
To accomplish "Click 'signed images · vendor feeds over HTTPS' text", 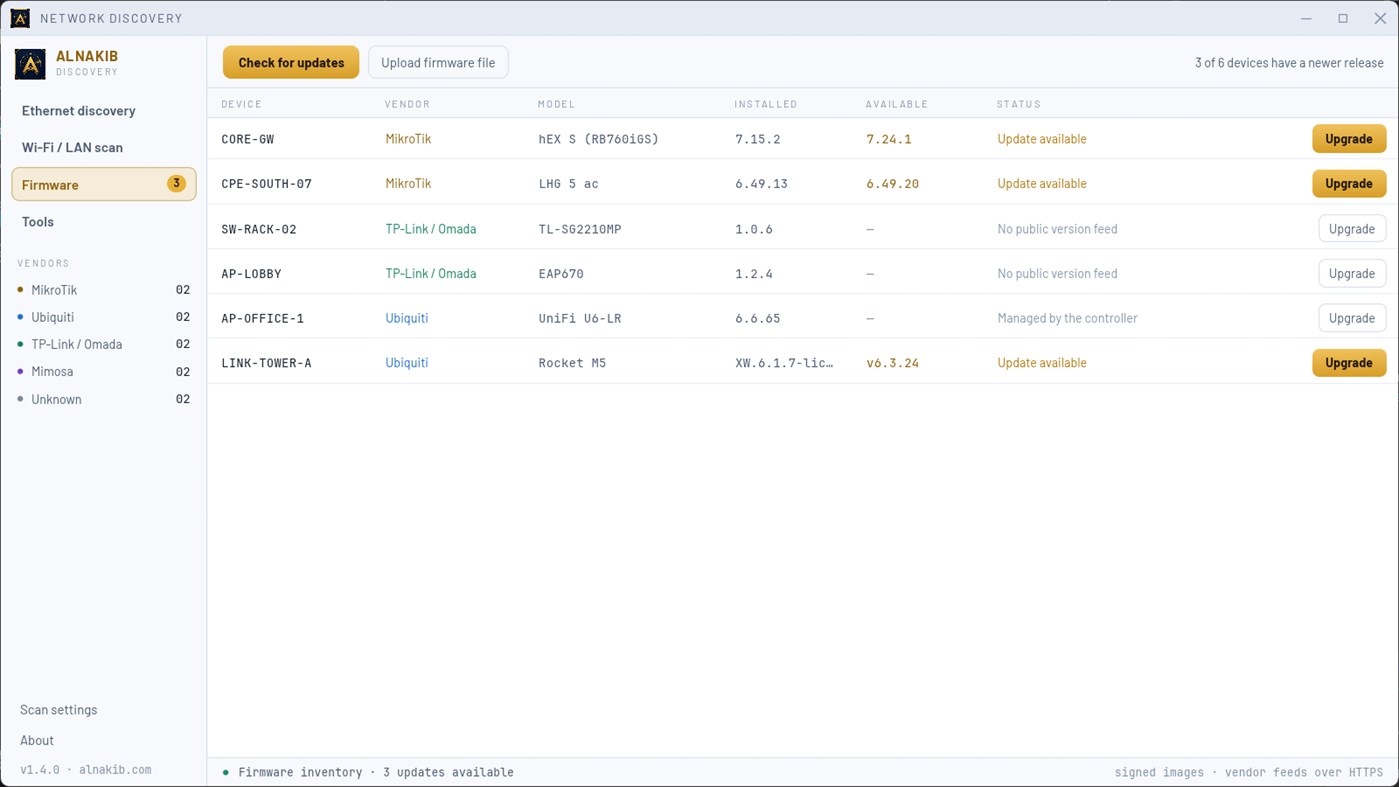I will pyautogui.click(x=1249, y=772).
